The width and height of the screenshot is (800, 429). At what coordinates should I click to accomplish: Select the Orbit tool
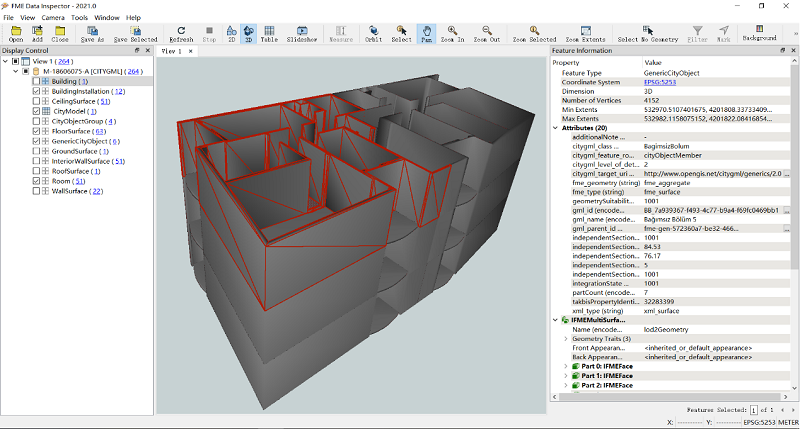pyautogui.click(x=373, y=34)
